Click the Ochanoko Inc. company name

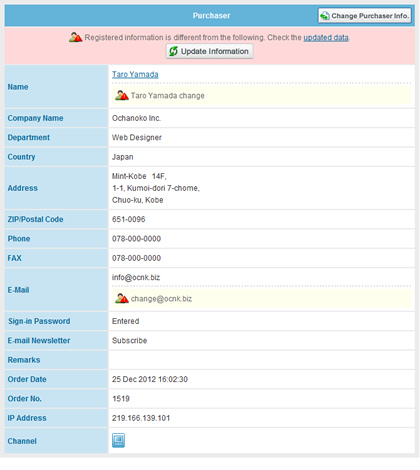136,118
